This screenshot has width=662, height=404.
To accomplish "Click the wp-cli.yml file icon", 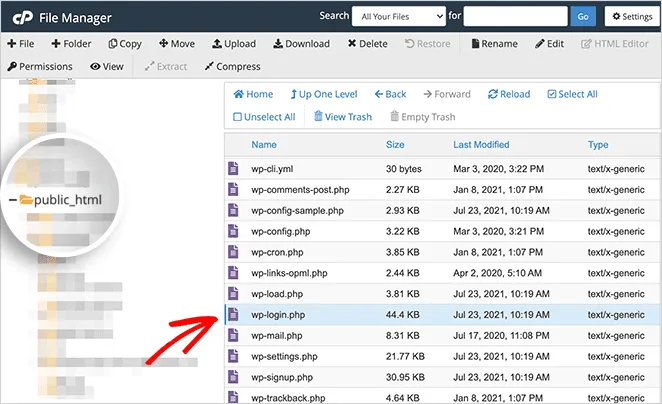I will coord(233,168).
